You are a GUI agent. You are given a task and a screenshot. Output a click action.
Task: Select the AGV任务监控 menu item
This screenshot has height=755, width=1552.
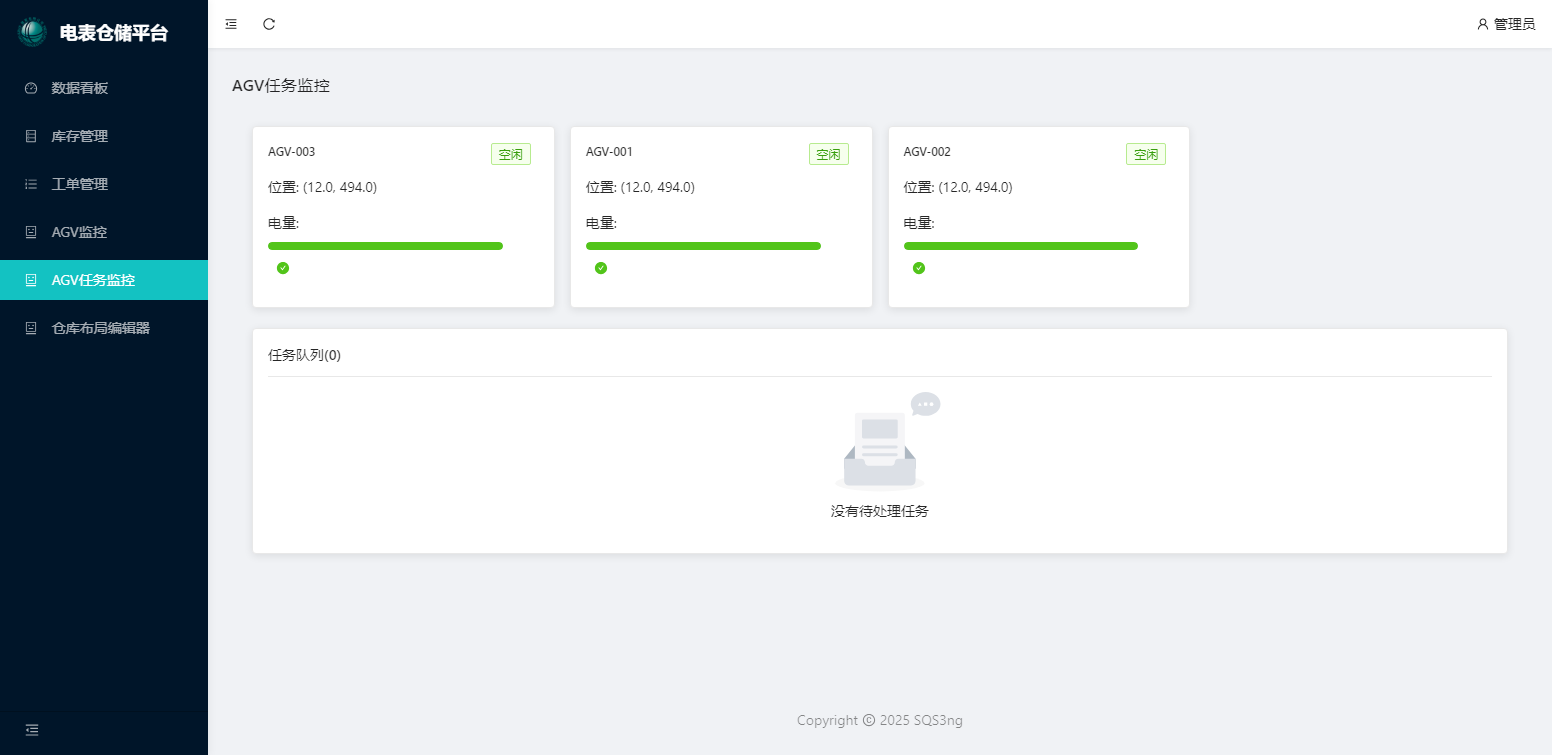click(x=93, y=280)
